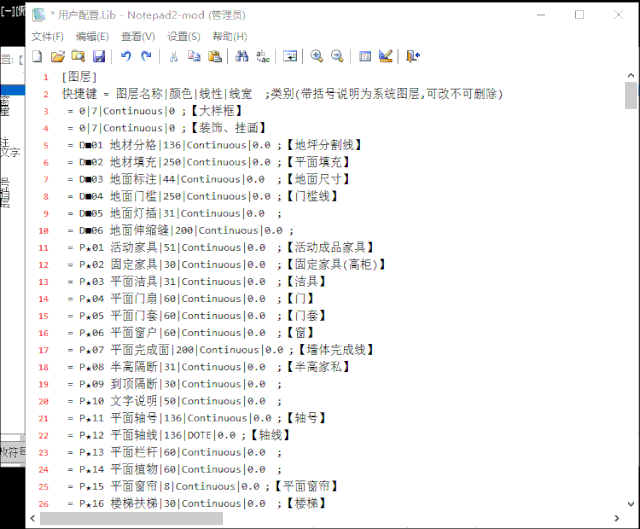640x529 pixels.
Task: Click the vertical scrollbar up arrow
Action: coord(631,76)
